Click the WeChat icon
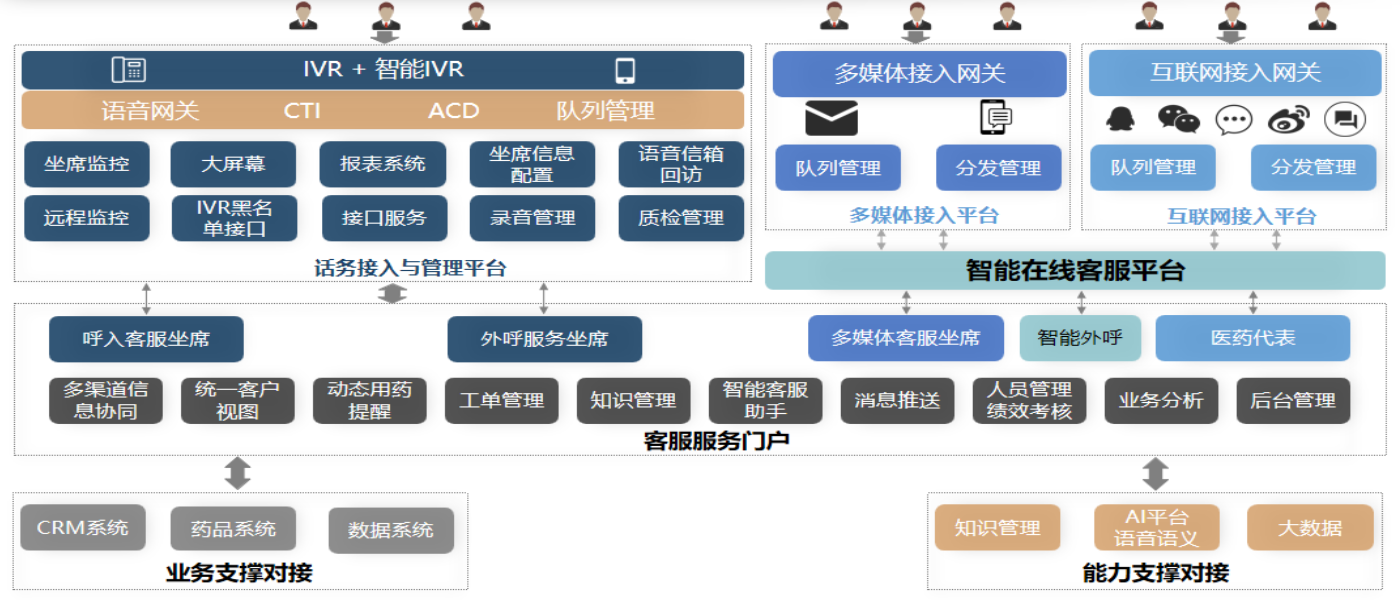This screenshot has width=1400, height=600. pos(1178,119)
